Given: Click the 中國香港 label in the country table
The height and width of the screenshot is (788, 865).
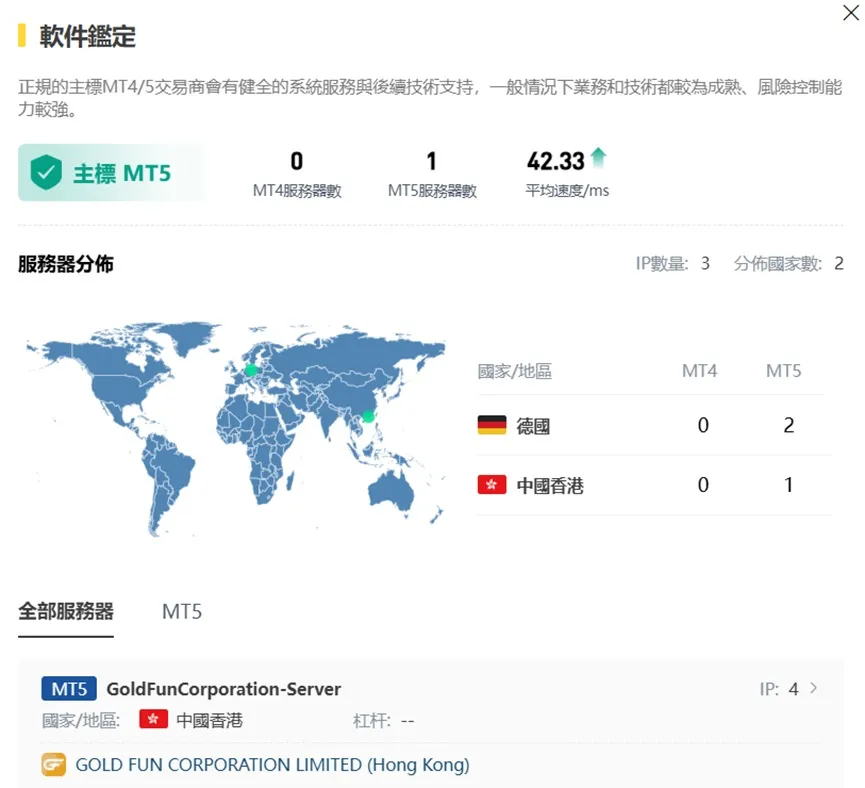Looking at the screenshot, I should point(549,486).
